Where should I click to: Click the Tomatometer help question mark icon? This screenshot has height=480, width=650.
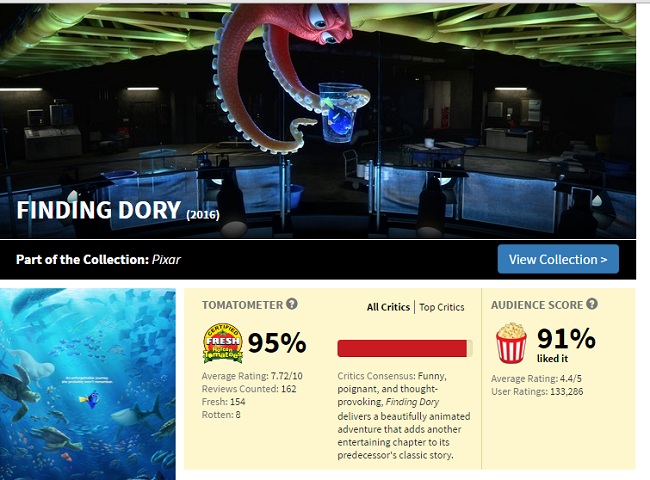(x=292, y=304)
